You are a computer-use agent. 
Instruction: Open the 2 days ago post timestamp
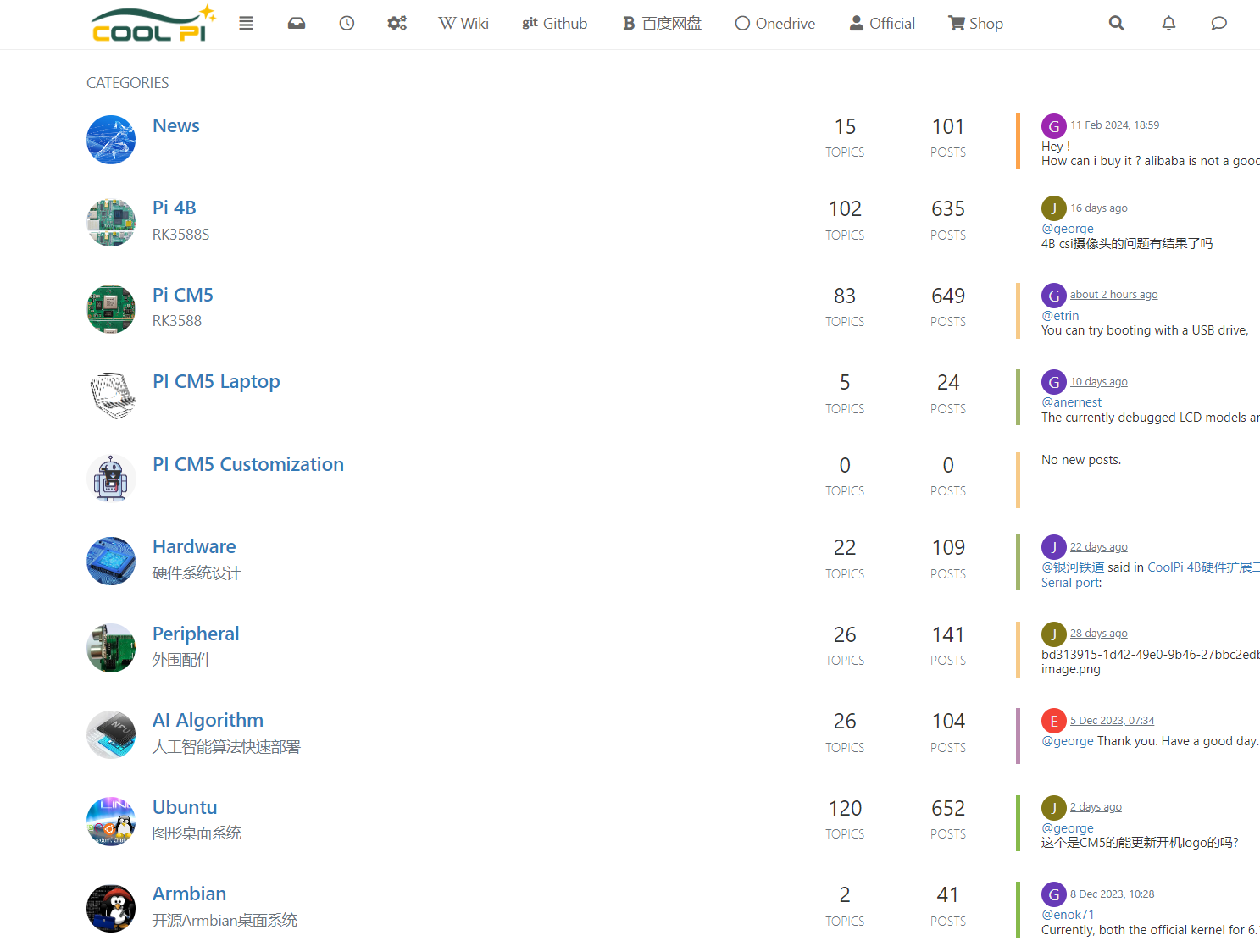tap(1096, 807)
